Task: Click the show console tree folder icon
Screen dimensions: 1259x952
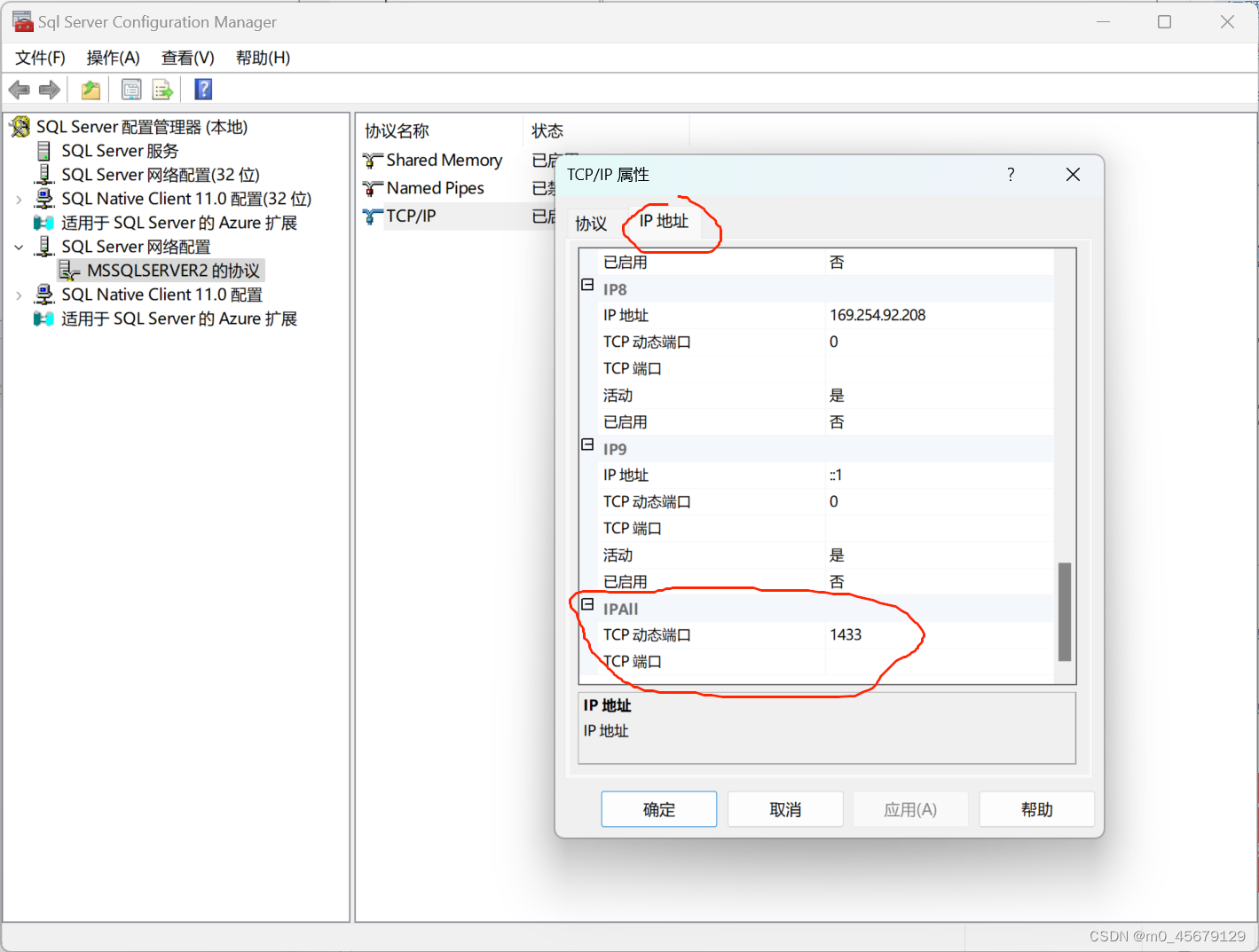Action: (x=89, y=89)
